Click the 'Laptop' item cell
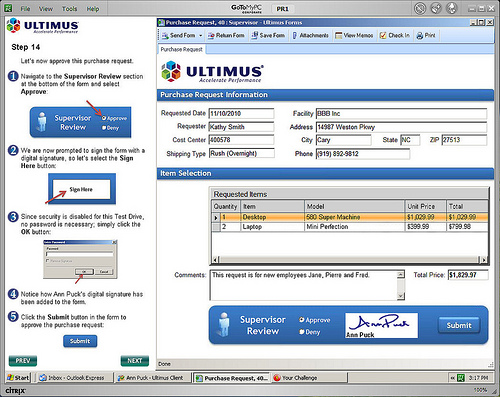Image resolution: width=500 pixels, height=397 pixels. [272, 227]
